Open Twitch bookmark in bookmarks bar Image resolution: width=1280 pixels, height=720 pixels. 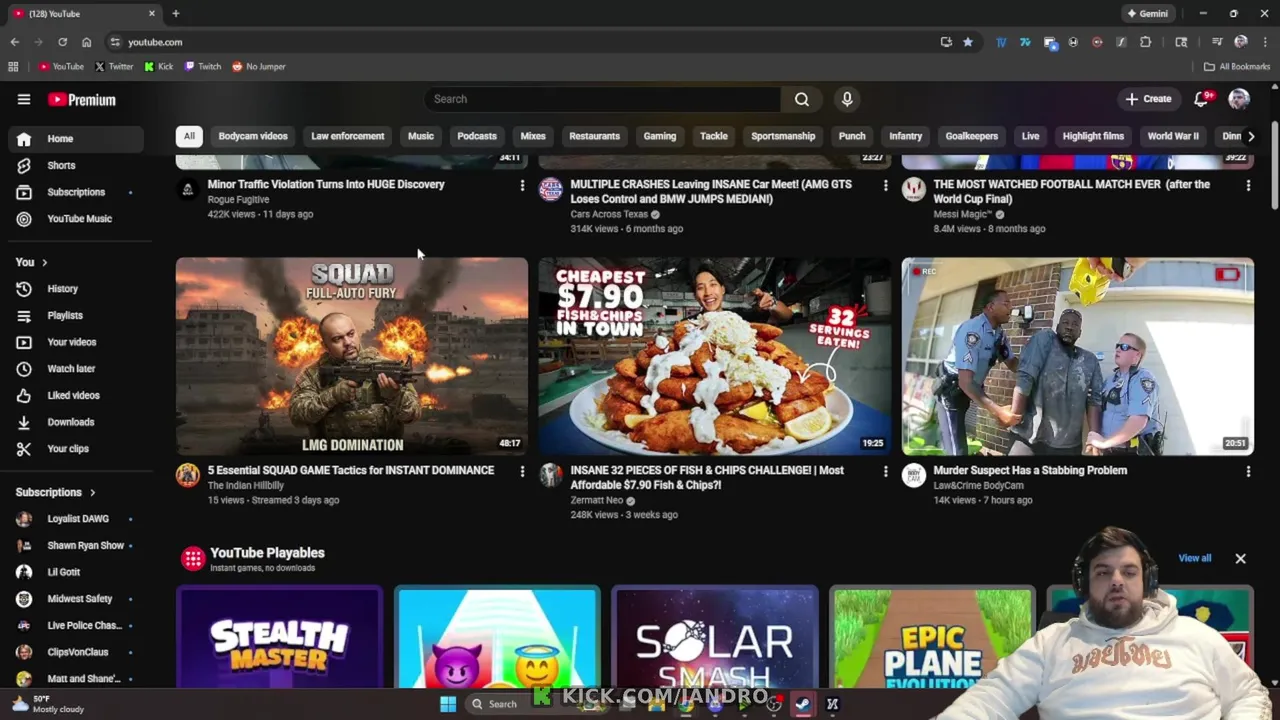[203, 67]
